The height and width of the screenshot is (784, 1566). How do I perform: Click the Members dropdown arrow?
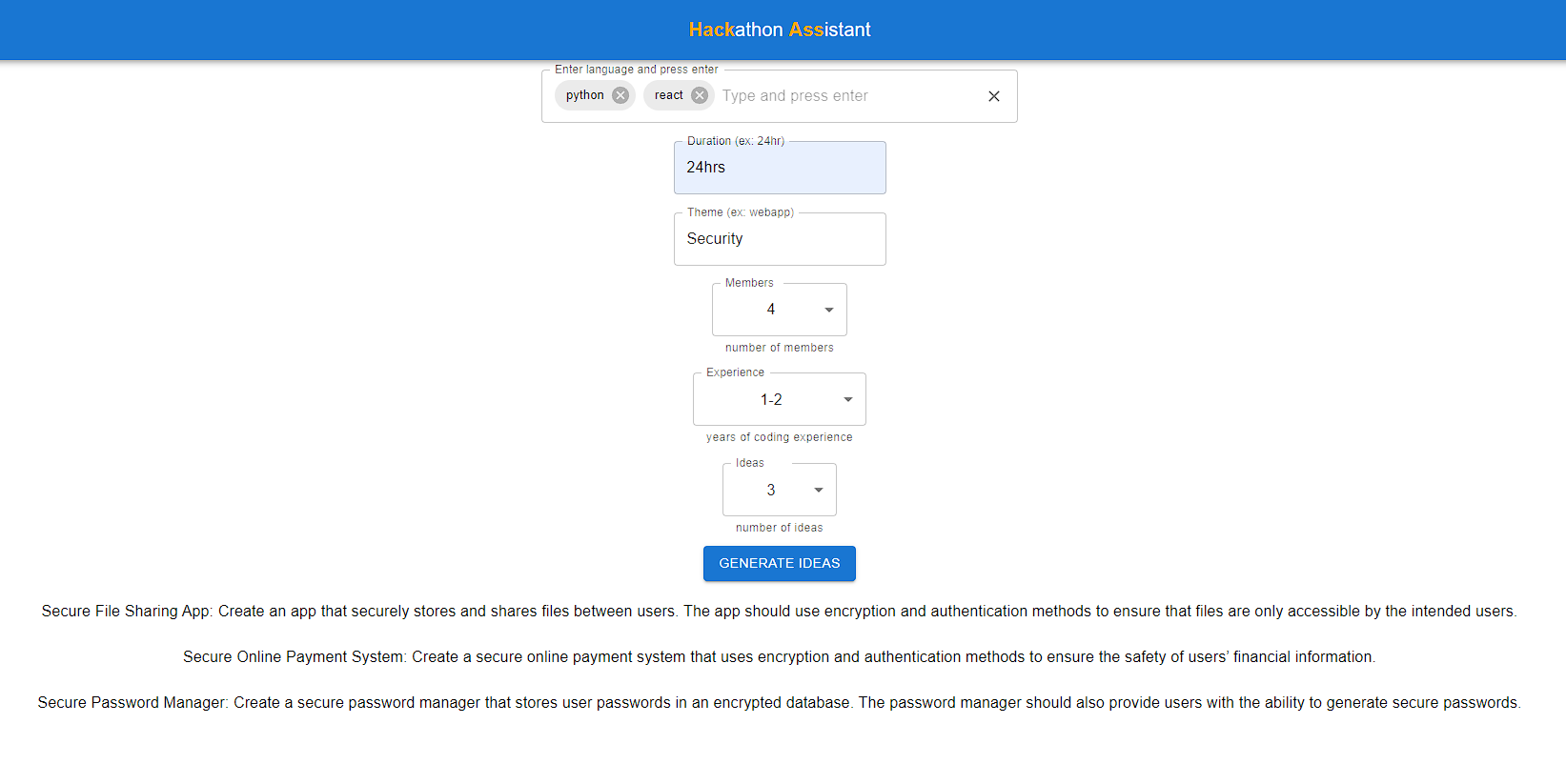click(829, 310)
